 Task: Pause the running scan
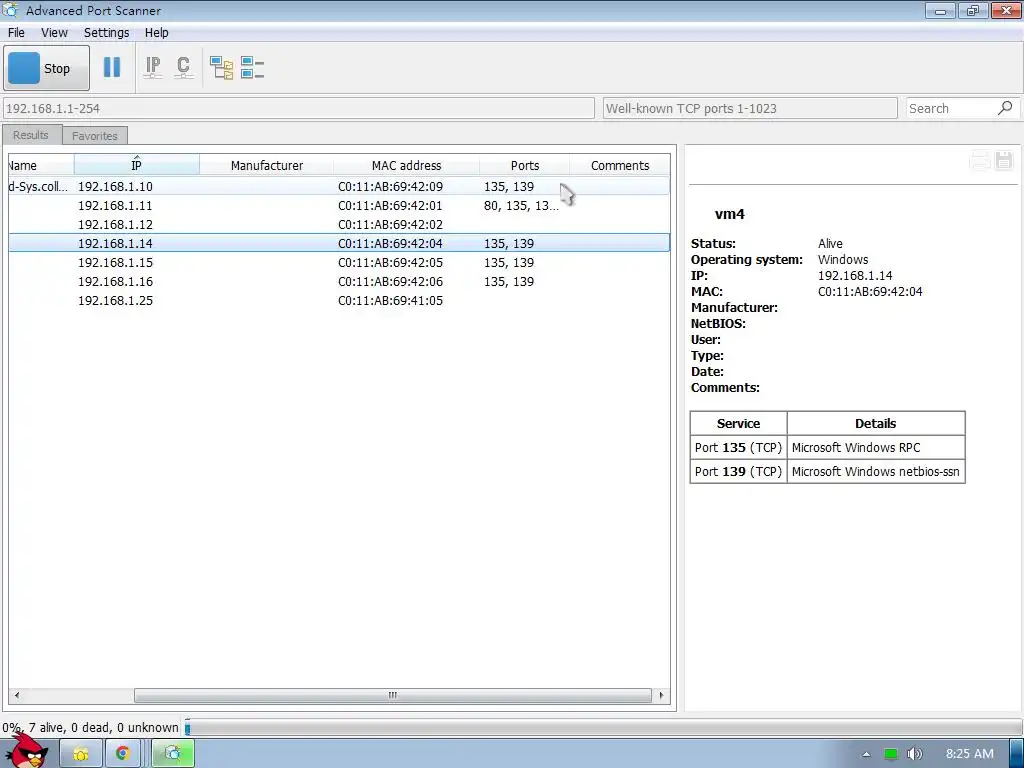pos(112,67)
